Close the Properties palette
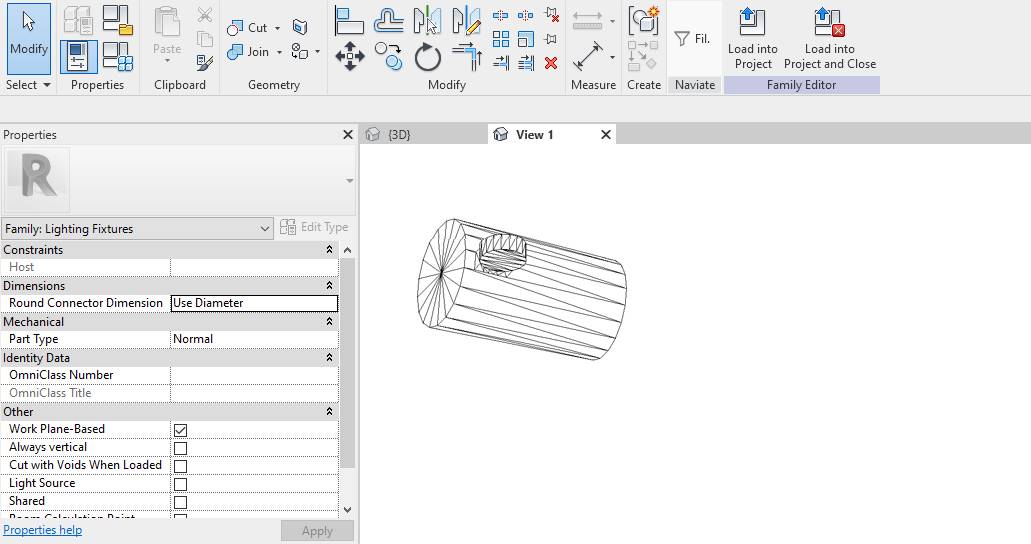 click(348, 135)
